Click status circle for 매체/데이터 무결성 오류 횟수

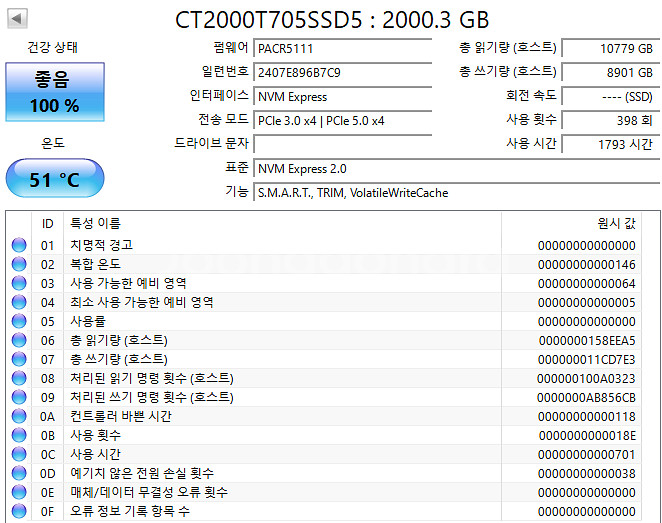point(19,492)
